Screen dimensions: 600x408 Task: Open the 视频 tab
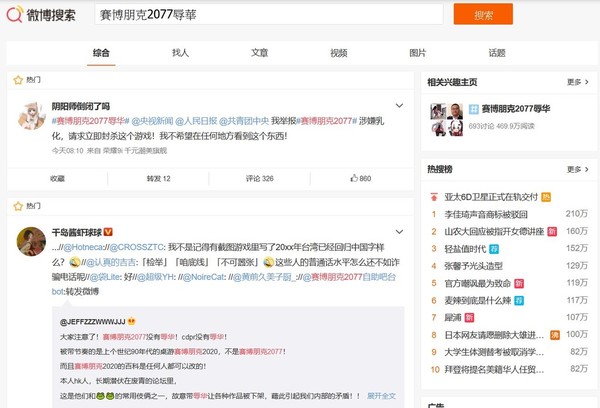coord(339,53)
